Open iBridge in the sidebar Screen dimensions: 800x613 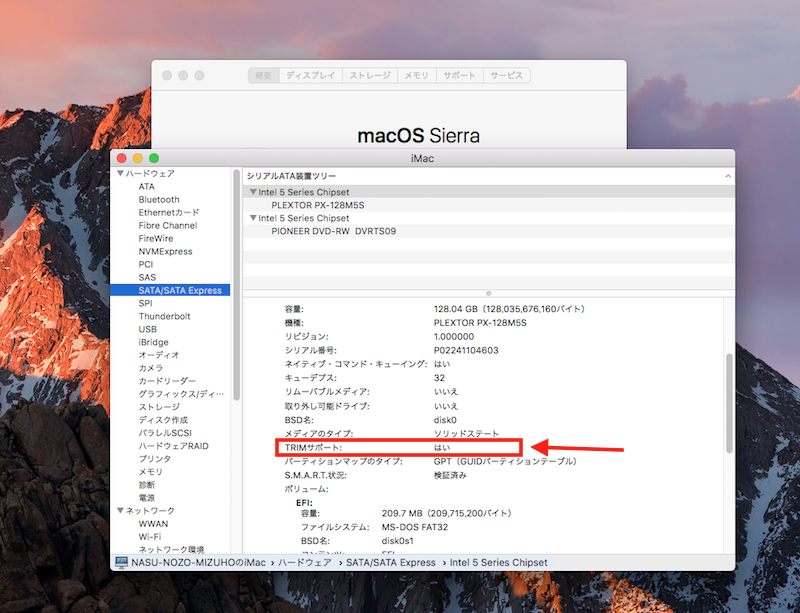click(x=154, y=342)
